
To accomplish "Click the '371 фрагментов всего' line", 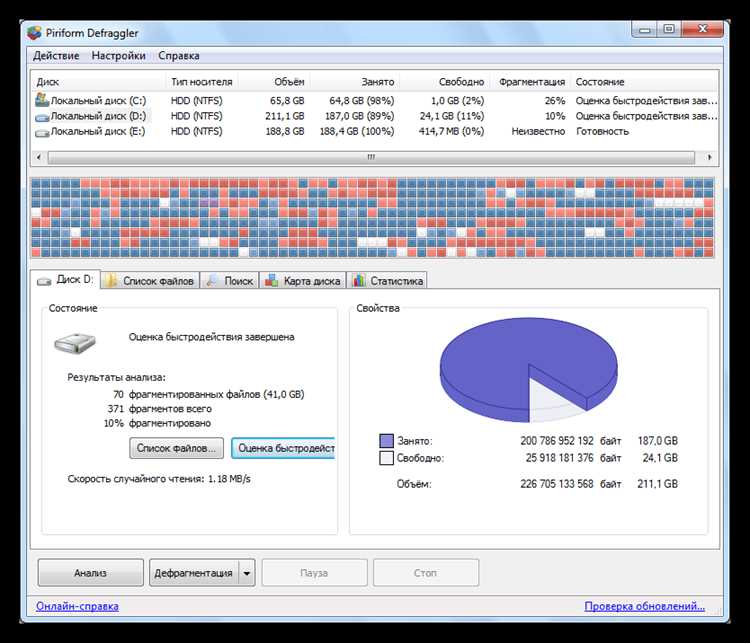I will [159, 409].
